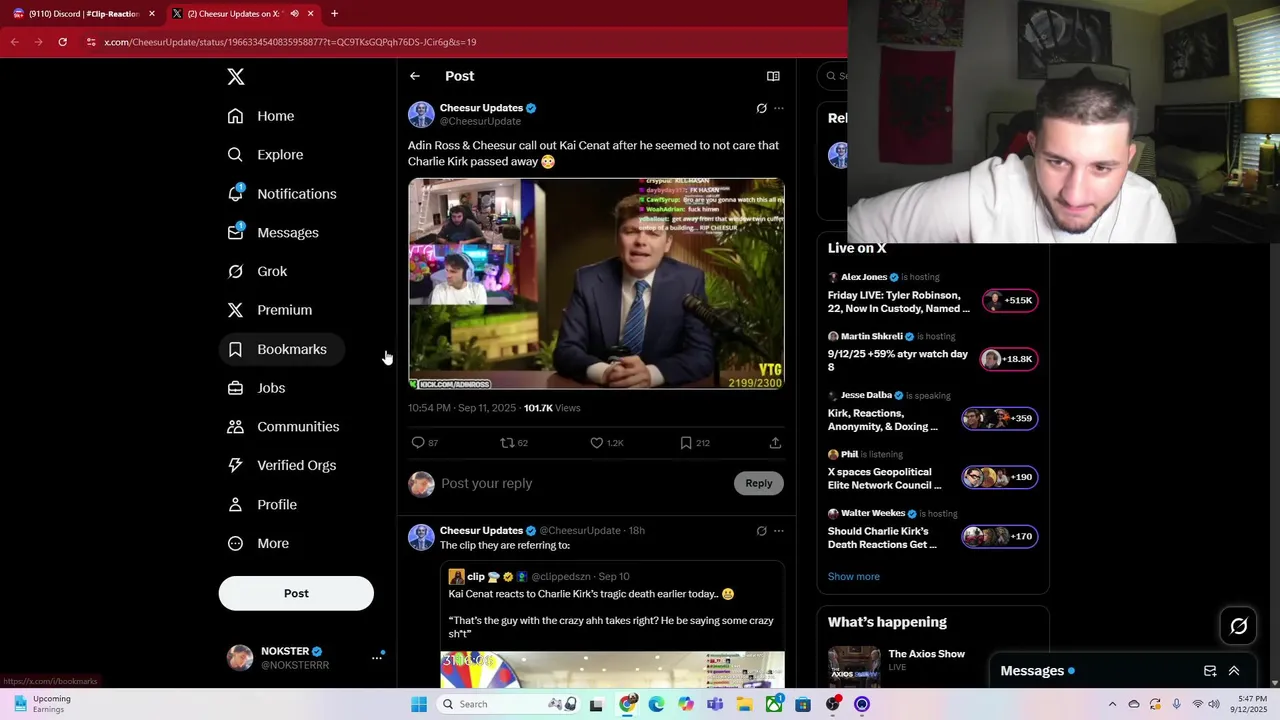This screenshot has height=720, width=1280.
Task: Click Show more under Live on X
Action: (854, 577)
